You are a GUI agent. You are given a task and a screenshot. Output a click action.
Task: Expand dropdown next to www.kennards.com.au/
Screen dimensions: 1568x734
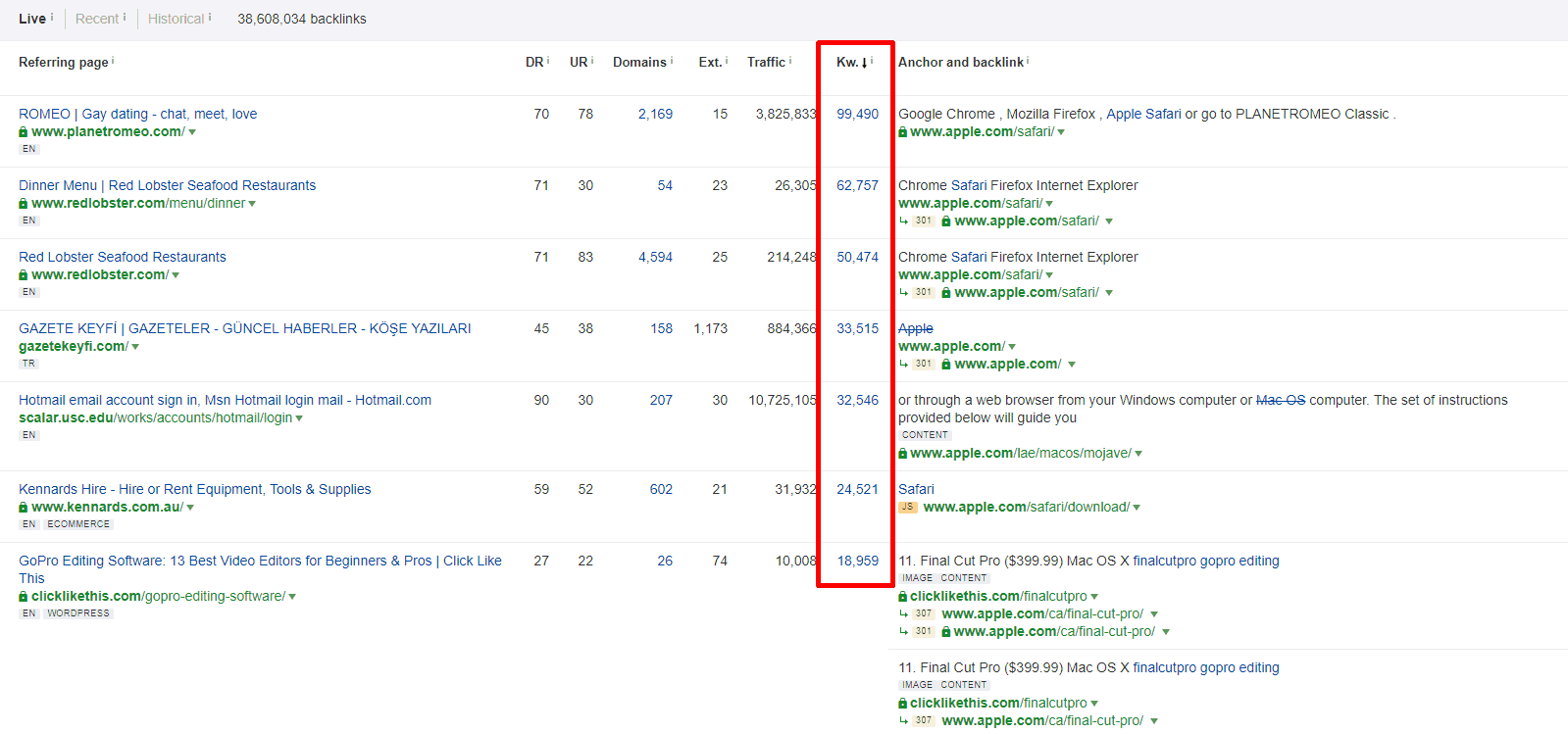pyautogui.click(x=190, y=508)
